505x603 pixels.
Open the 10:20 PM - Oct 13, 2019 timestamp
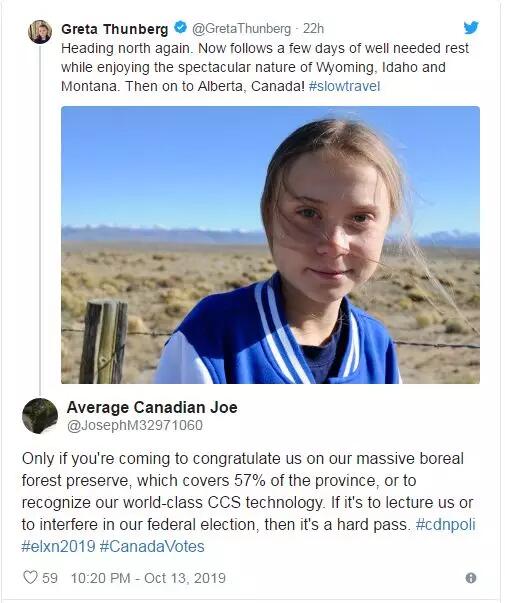148,578
